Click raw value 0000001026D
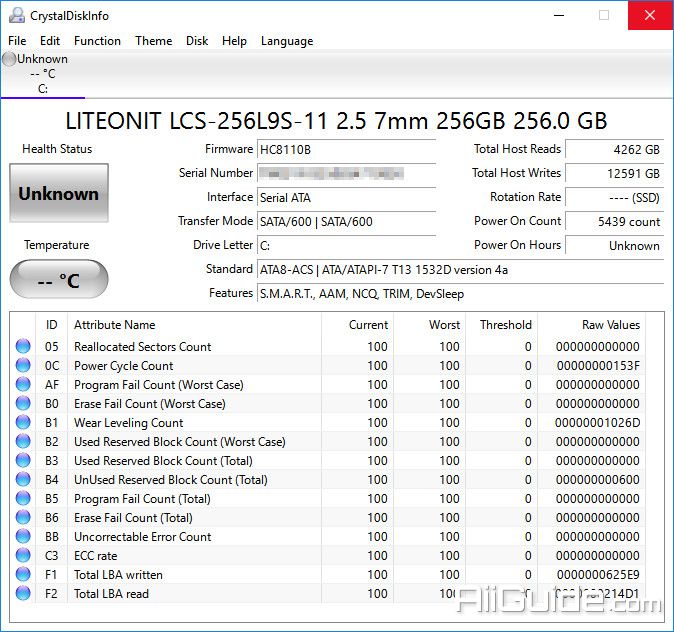The width and height of the screenshot is (674, 632). (x=597, y=423)
